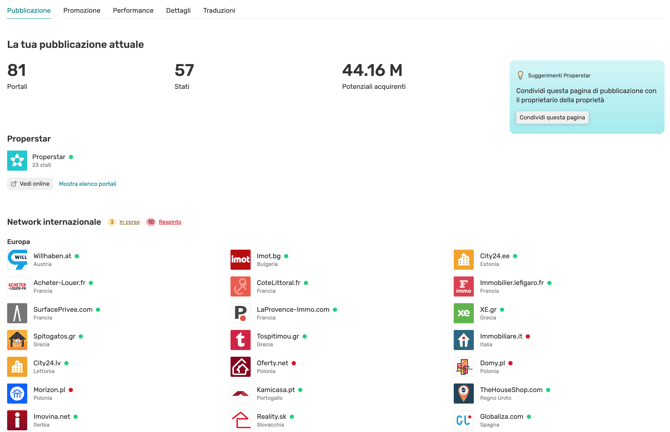Switch to the Pubblicazione tab
The height and width of the screenshot is (432, 670).
click(29, 10)
